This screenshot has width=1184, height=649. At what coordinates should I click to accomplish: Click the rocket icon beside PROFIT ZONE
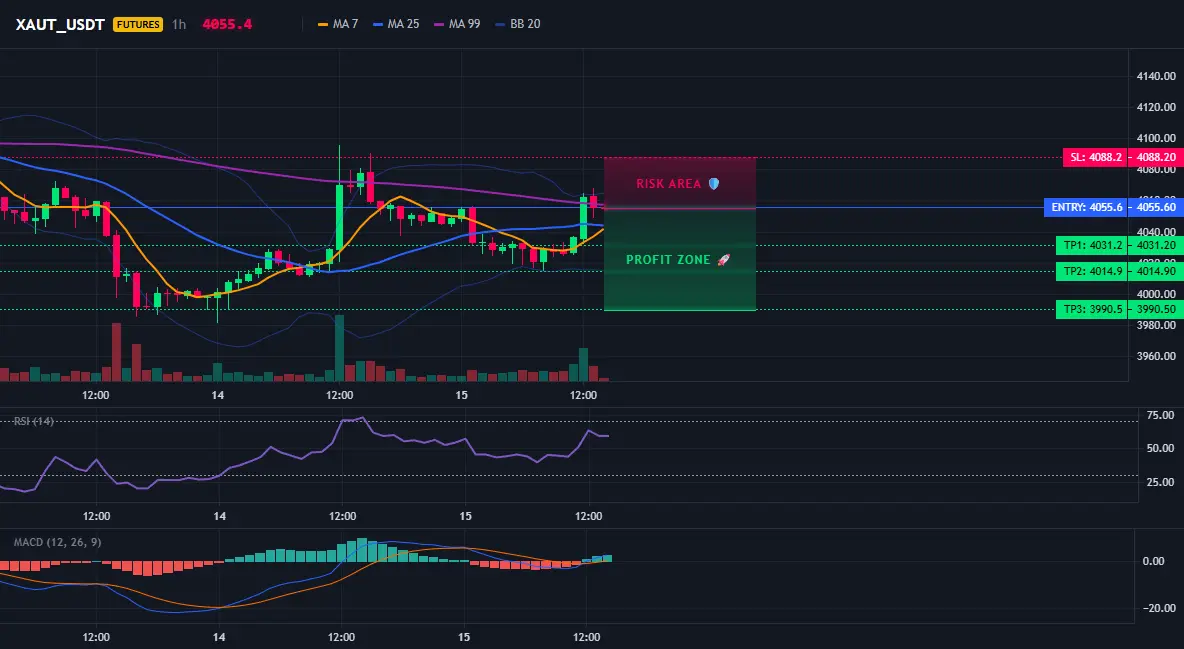coord(723,260)
